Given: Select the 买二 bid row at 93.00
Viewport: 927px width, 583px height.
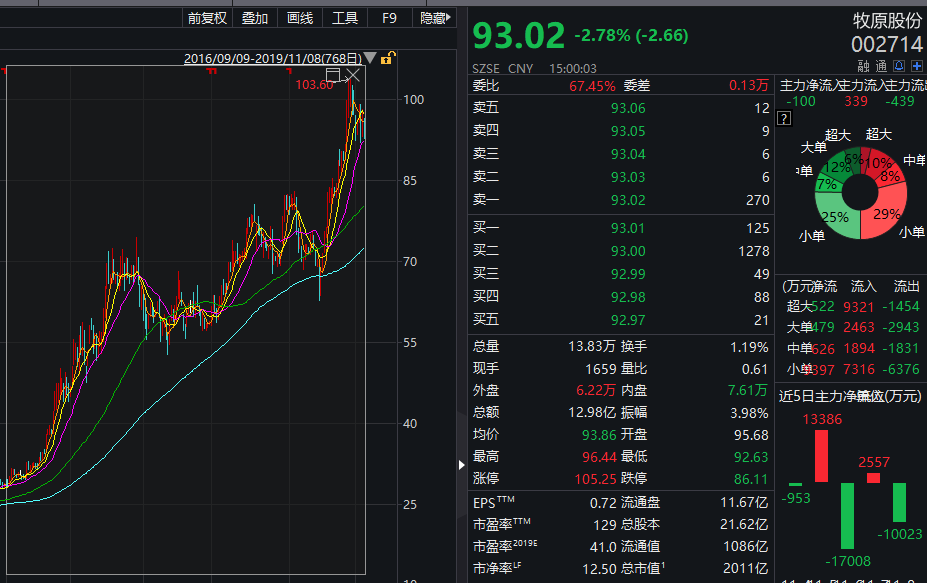Looking at the screenshot, I should coord(621,251).
